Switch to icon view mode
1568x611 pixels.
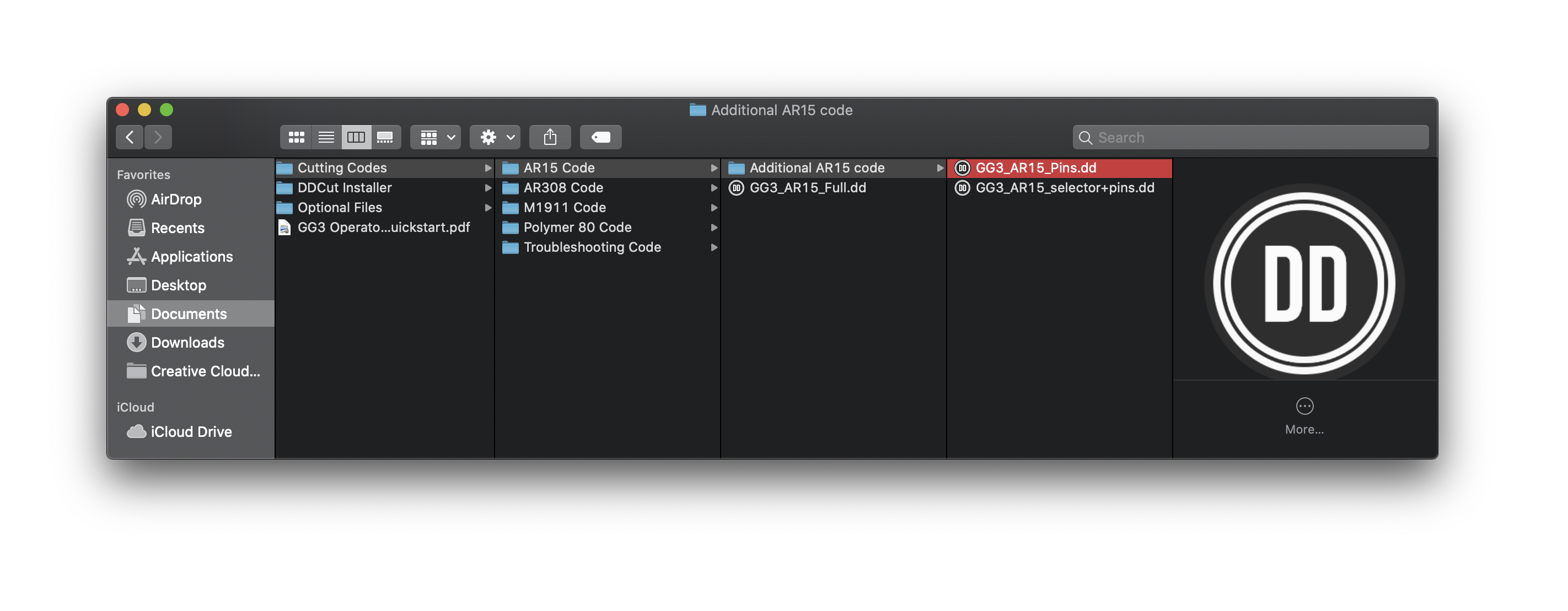point(297,138)
